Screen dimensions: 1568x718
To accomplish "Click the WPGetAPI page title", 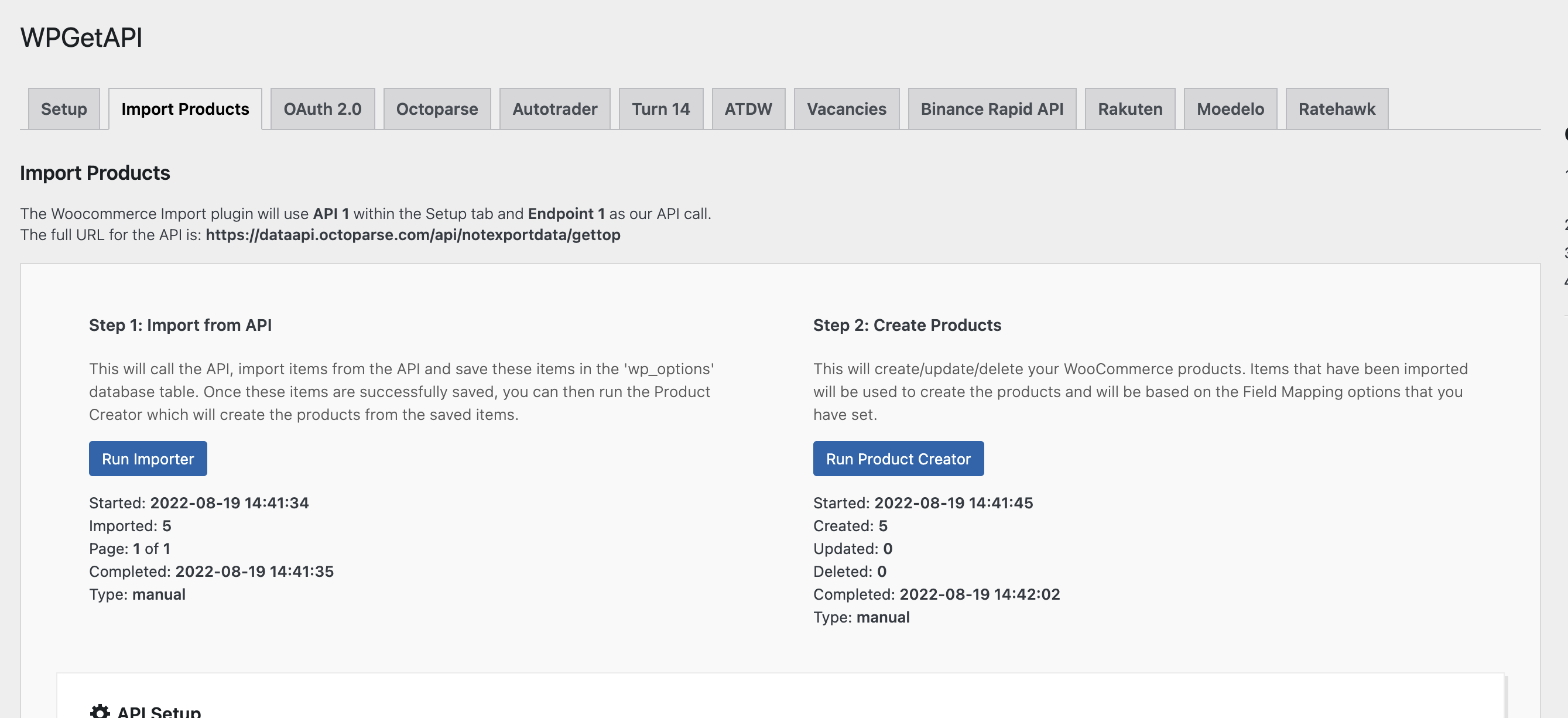I will click(81, 37).
